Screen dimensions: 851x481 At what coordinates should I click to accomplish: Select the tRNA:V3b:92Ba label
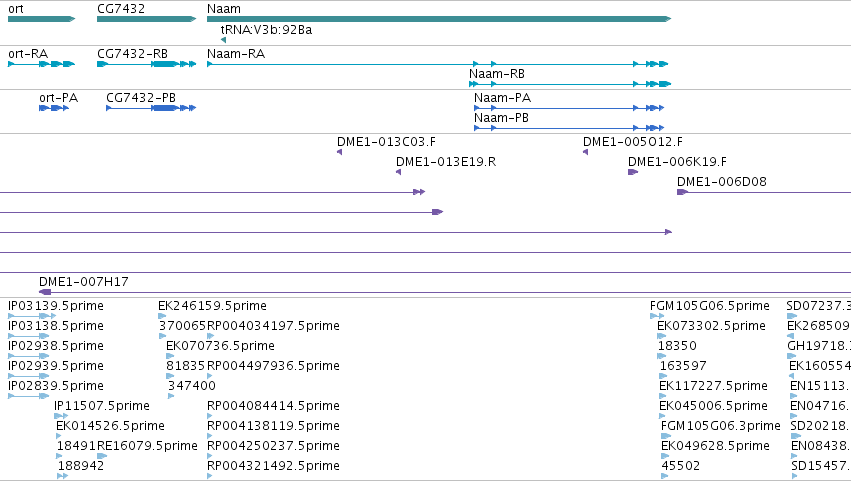coord(266,30)
